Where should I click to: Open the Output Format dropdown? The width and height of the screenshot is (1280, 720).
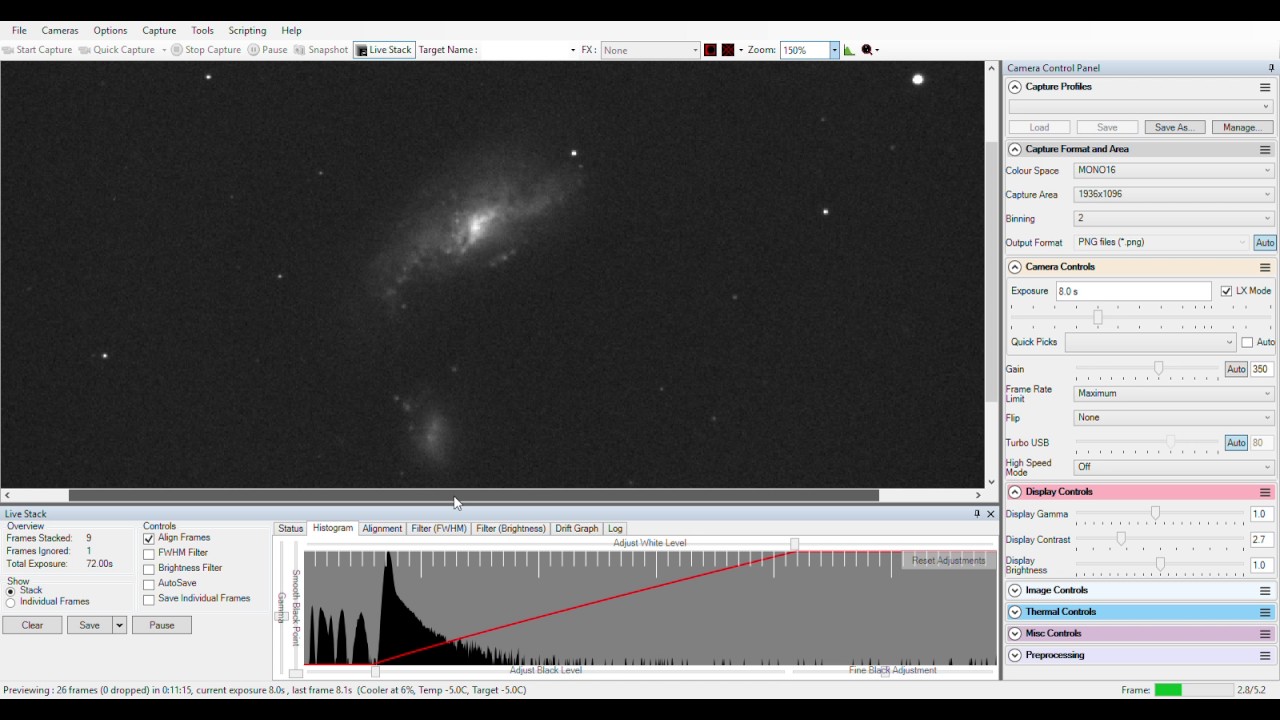(1162, 243)
